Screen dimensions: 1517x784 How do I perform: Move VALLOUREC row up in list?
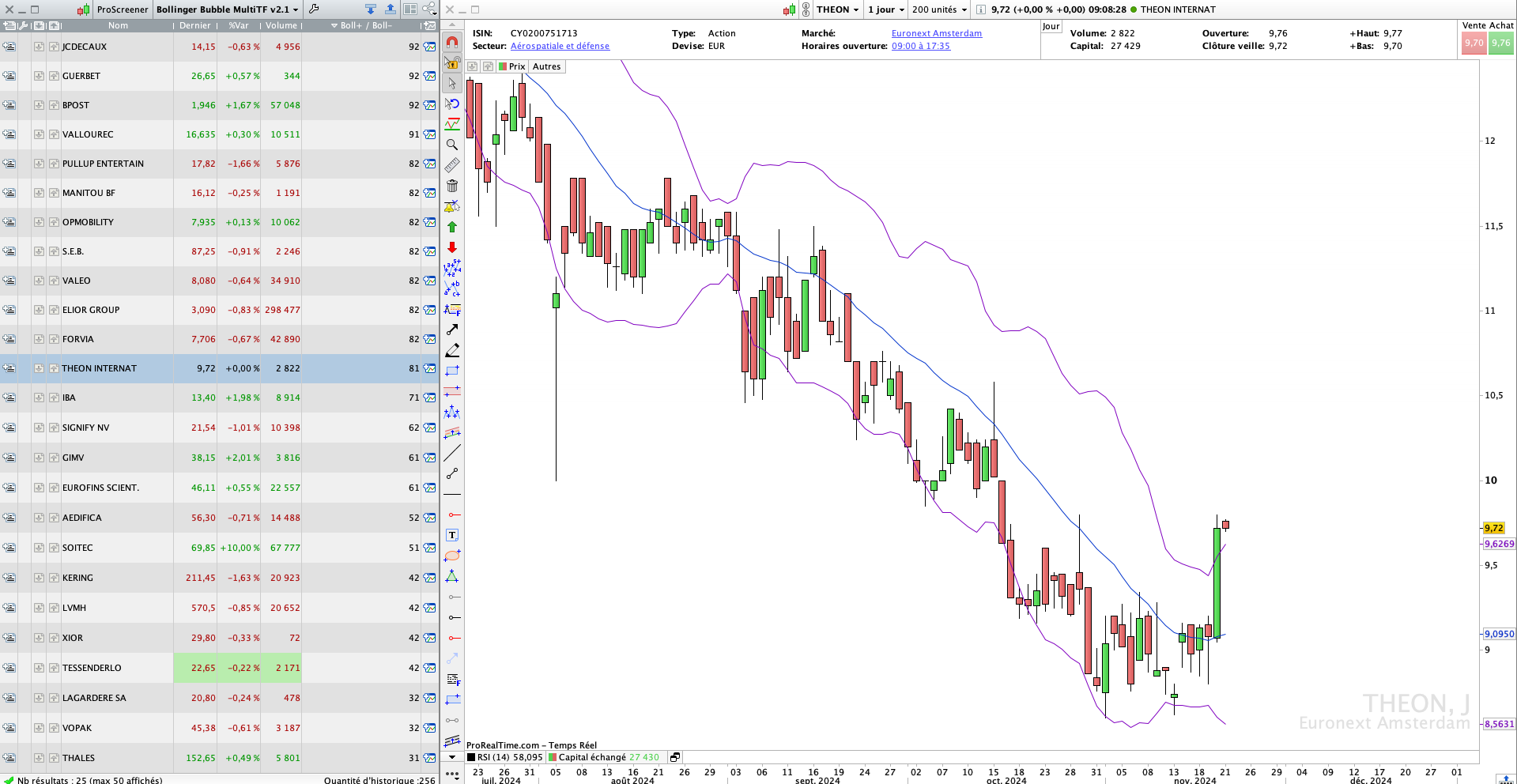[x=53, y=134]
